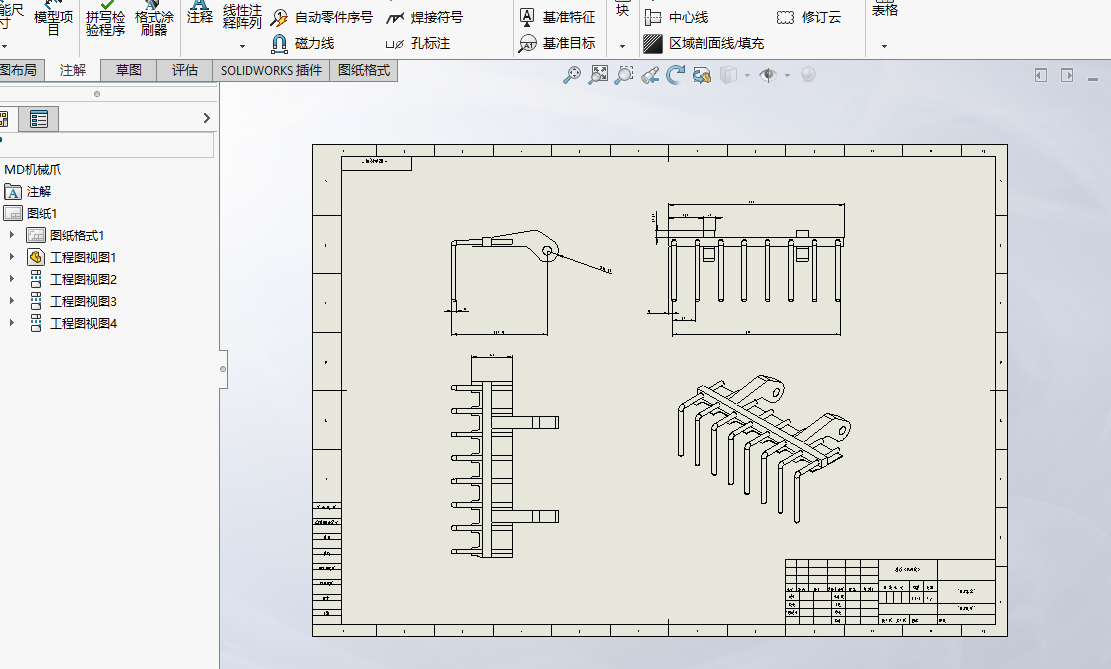Viewport: 1111px width, 669px height.
Task: Click the Auto Balloon (自动零件序号) icon
Action: (279, 18)
